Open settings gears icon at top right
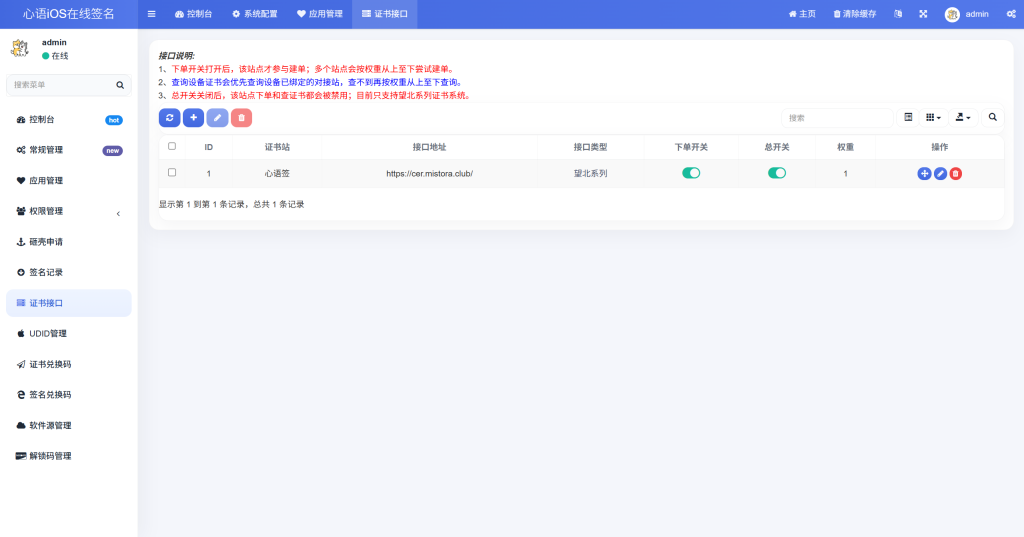 [1011, 14]
